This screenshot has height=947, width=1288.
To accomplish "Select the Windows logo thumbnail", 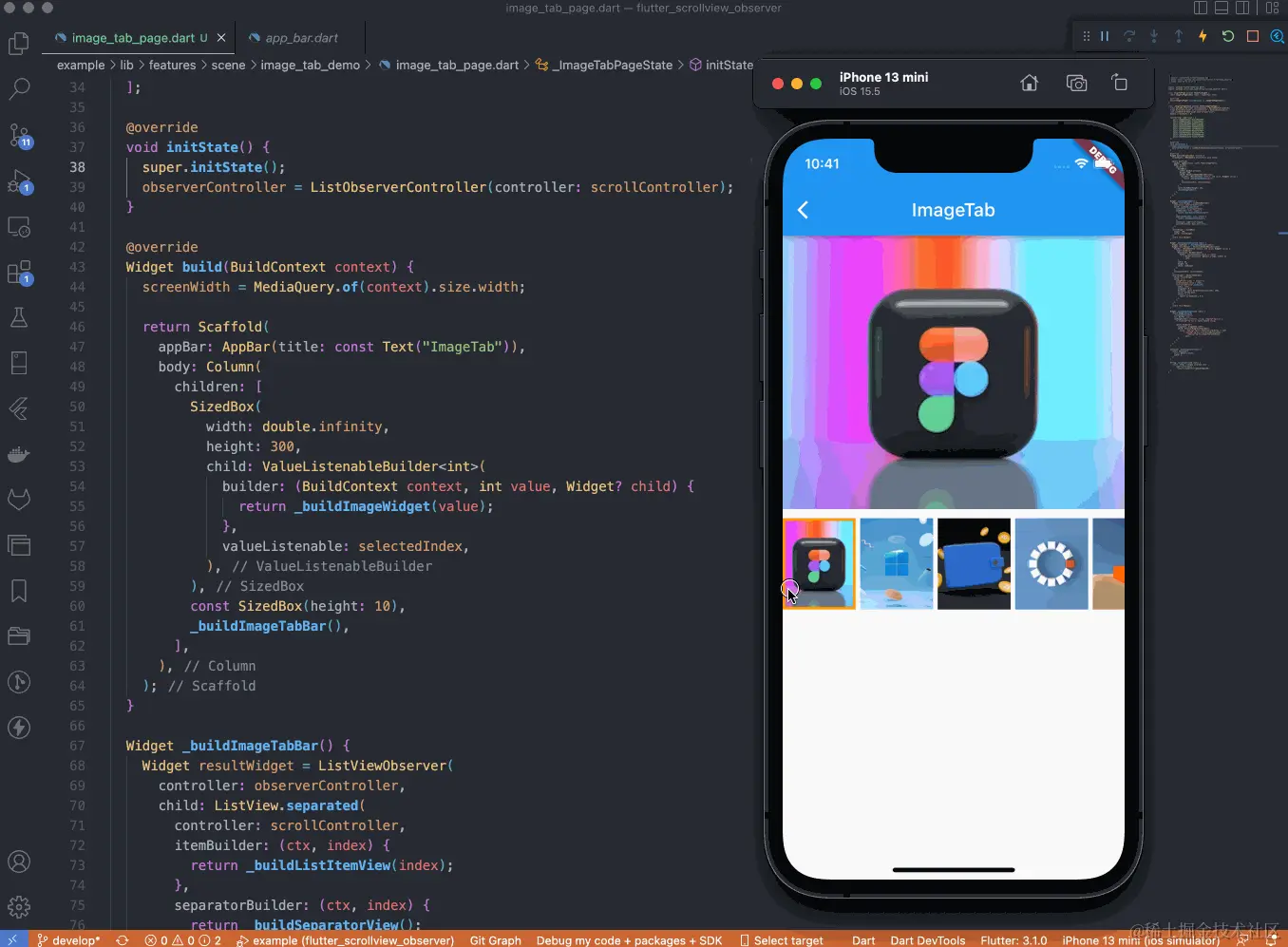I will tap(897, 563).
